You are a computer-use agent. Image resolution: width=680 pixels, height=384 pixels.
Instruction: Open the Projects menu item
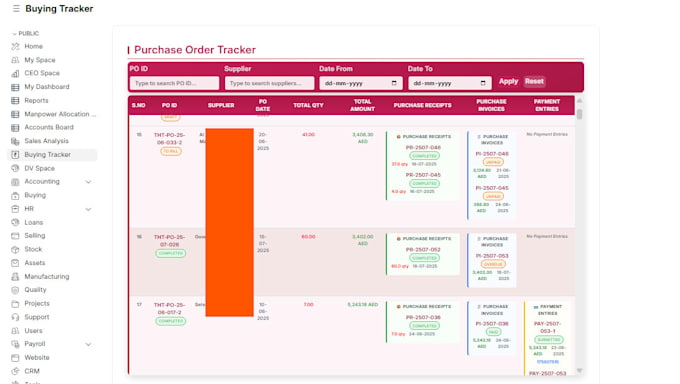pyautogui.click(x=37, y=303)
